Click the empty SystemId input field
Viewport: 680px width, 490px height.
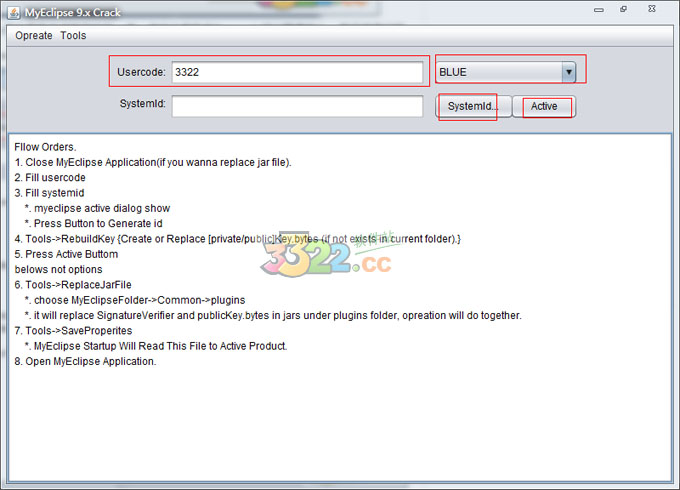point(298,106)
